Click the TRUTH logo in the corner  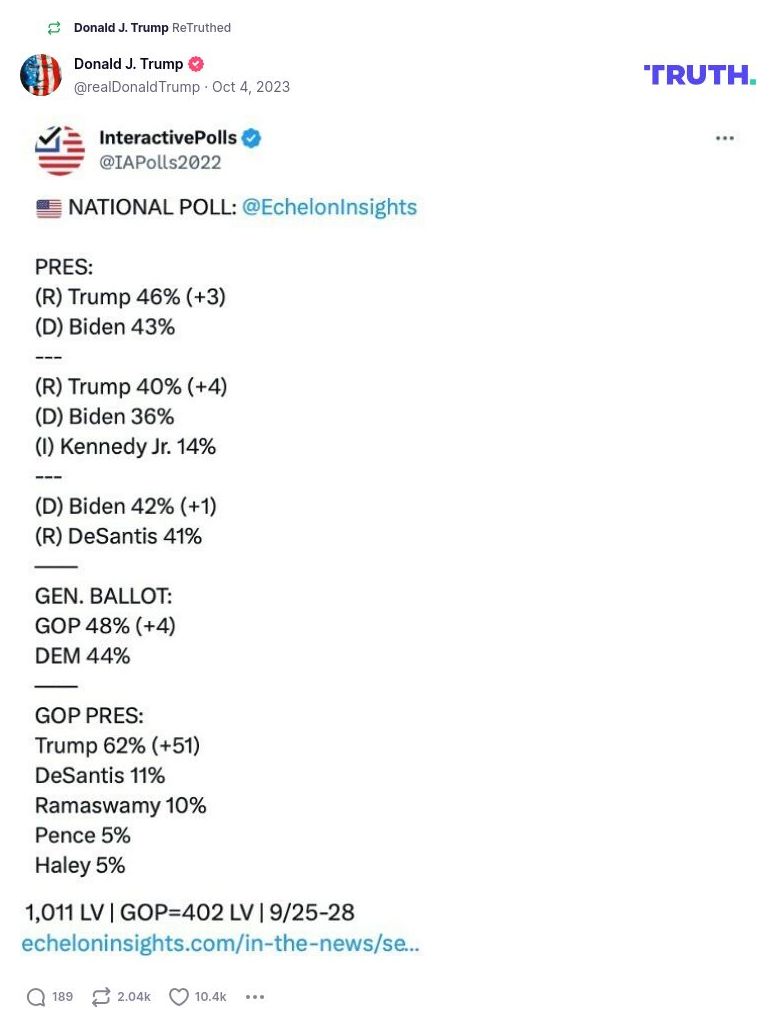[x=699, y=74]
